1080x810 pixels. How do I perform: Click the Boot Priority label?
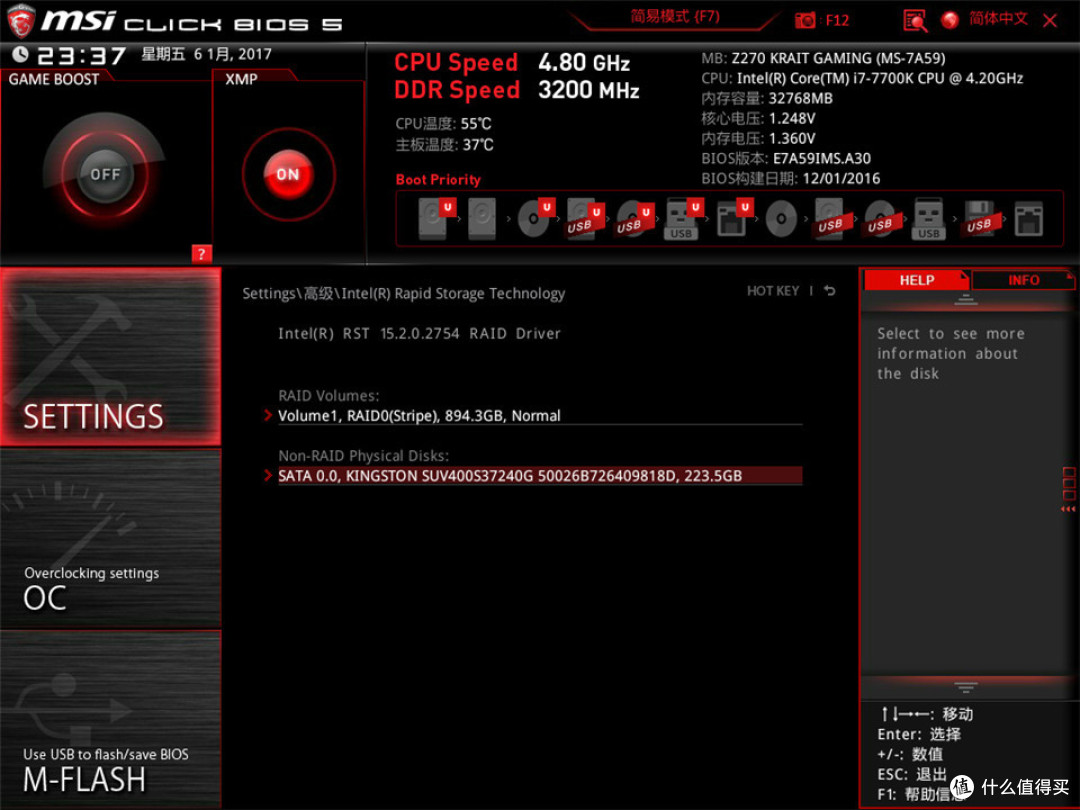(x=438, y=180)
